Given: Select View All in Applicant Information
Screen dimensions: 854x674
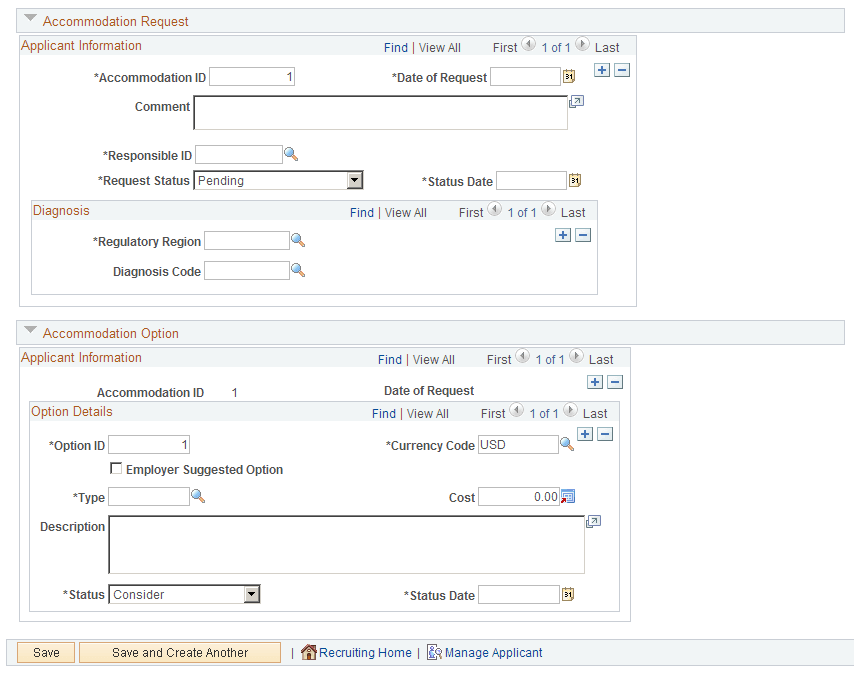Looking at the screenshot, I should tap(440, 47).
